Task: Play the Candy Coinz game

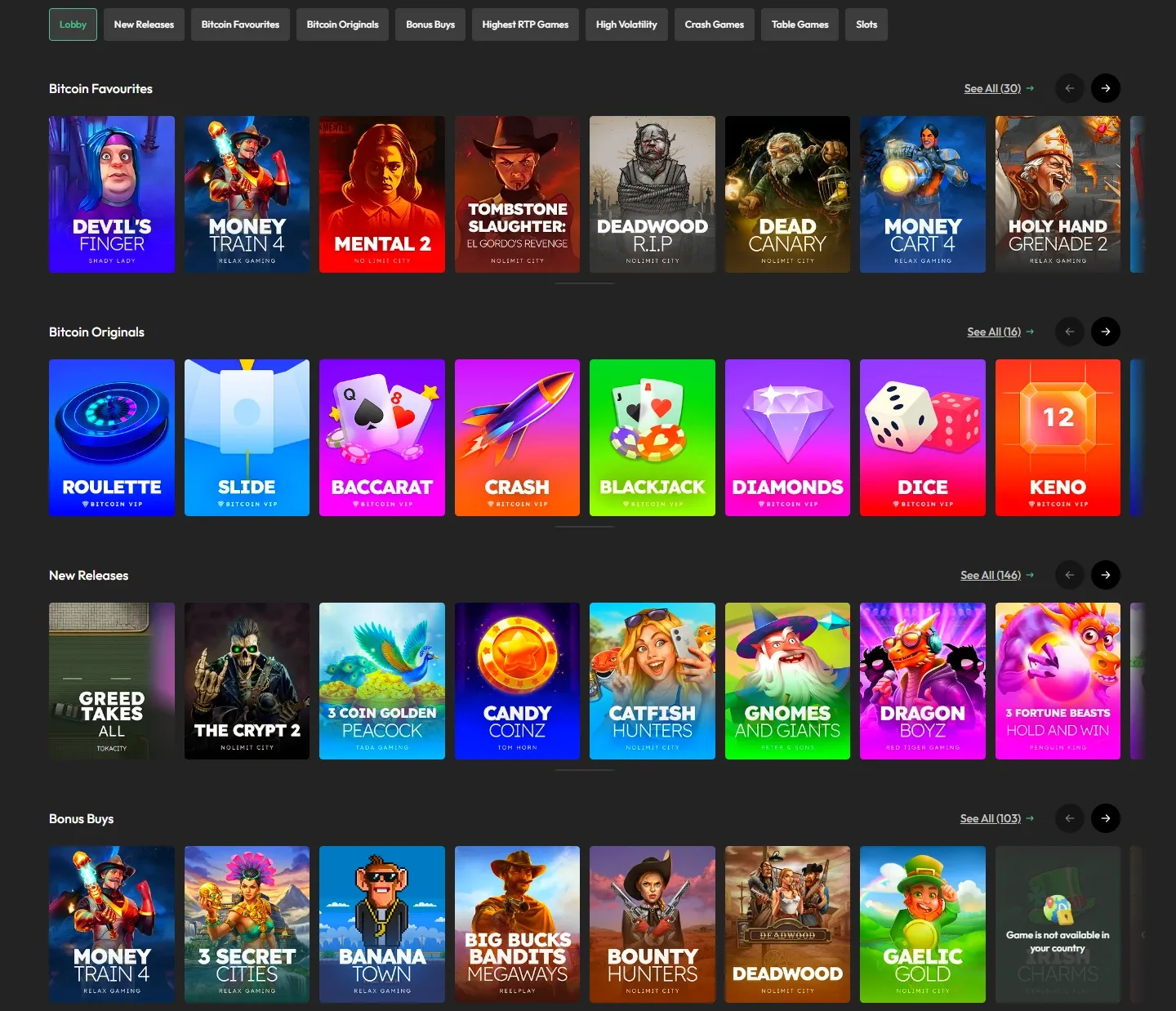Action: [x=517, y=681]
